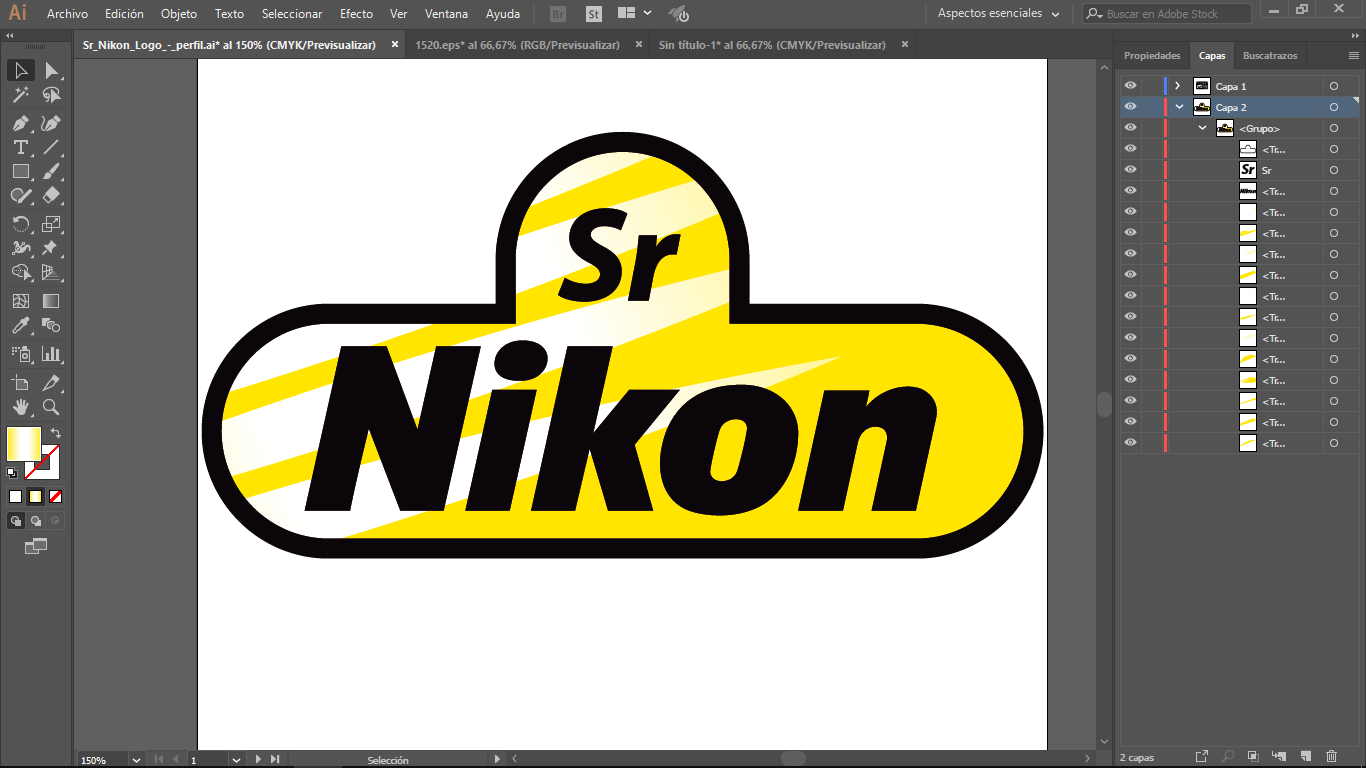Open the Adobe Stock (St) shortcut
The image size is (1366, 768).
(x=594, y=14)
